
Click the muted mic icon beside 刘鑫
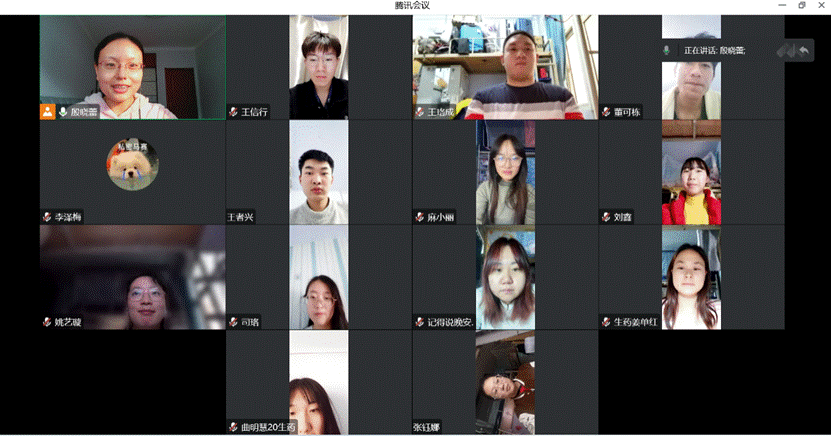point(606,217)
